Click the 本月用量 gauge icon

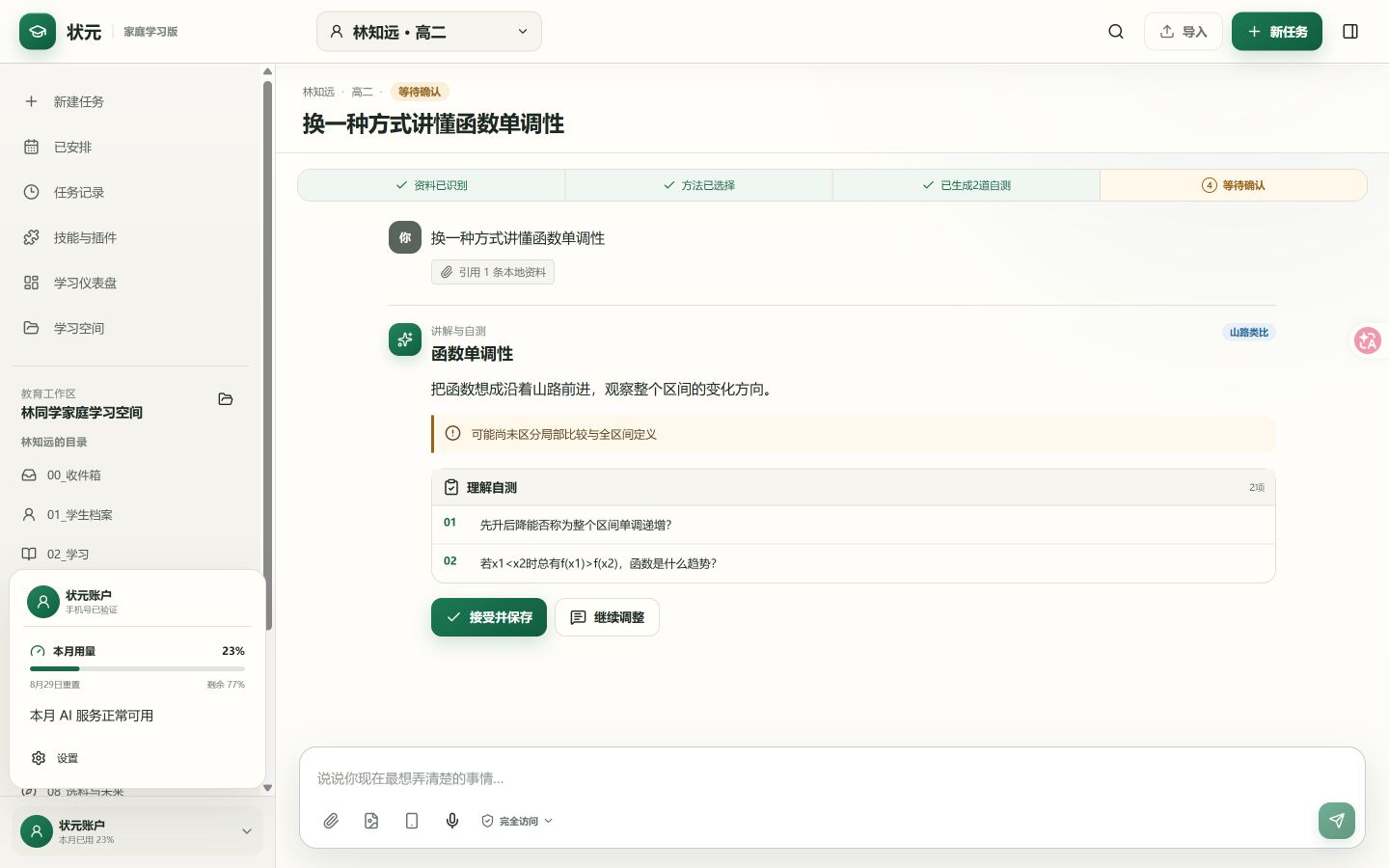point(38,651)
